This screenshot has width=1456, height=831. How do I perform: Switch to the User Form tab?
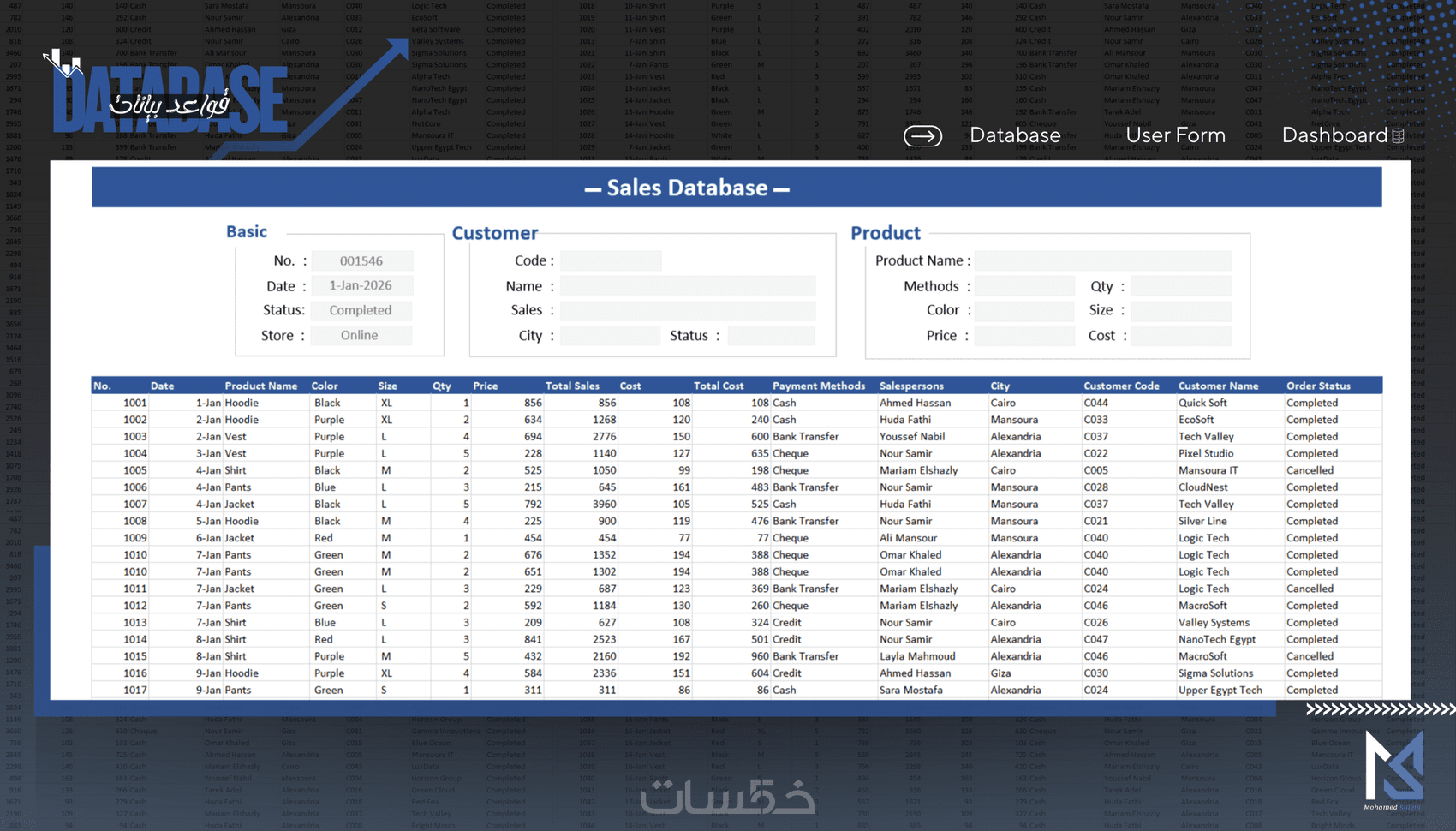pos(1175,135)
